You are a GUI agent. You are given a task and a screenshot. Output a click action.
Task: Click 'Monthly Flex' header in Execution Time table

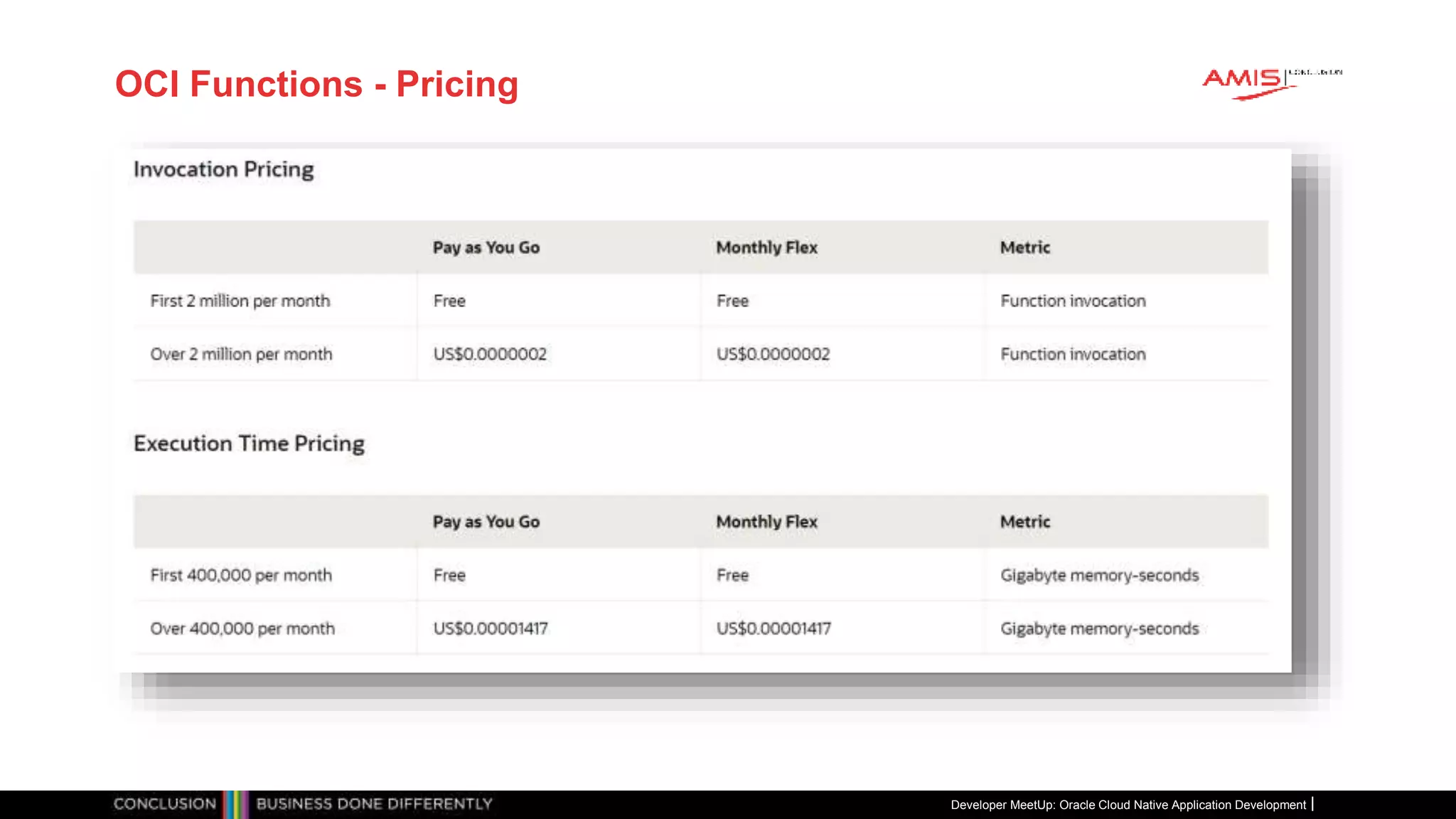click(767, 522)
